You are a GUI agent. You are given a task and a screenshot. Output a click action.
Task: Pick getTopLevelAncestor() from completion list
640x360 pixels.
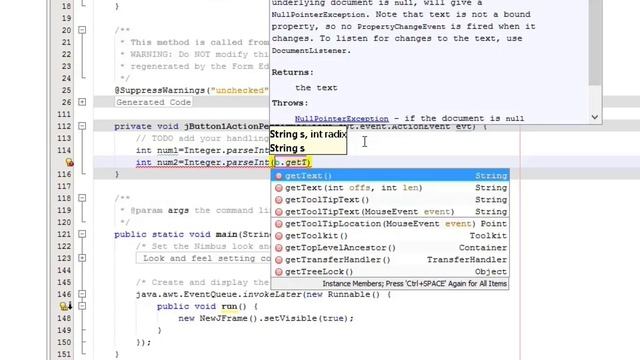tap(390, 248)
